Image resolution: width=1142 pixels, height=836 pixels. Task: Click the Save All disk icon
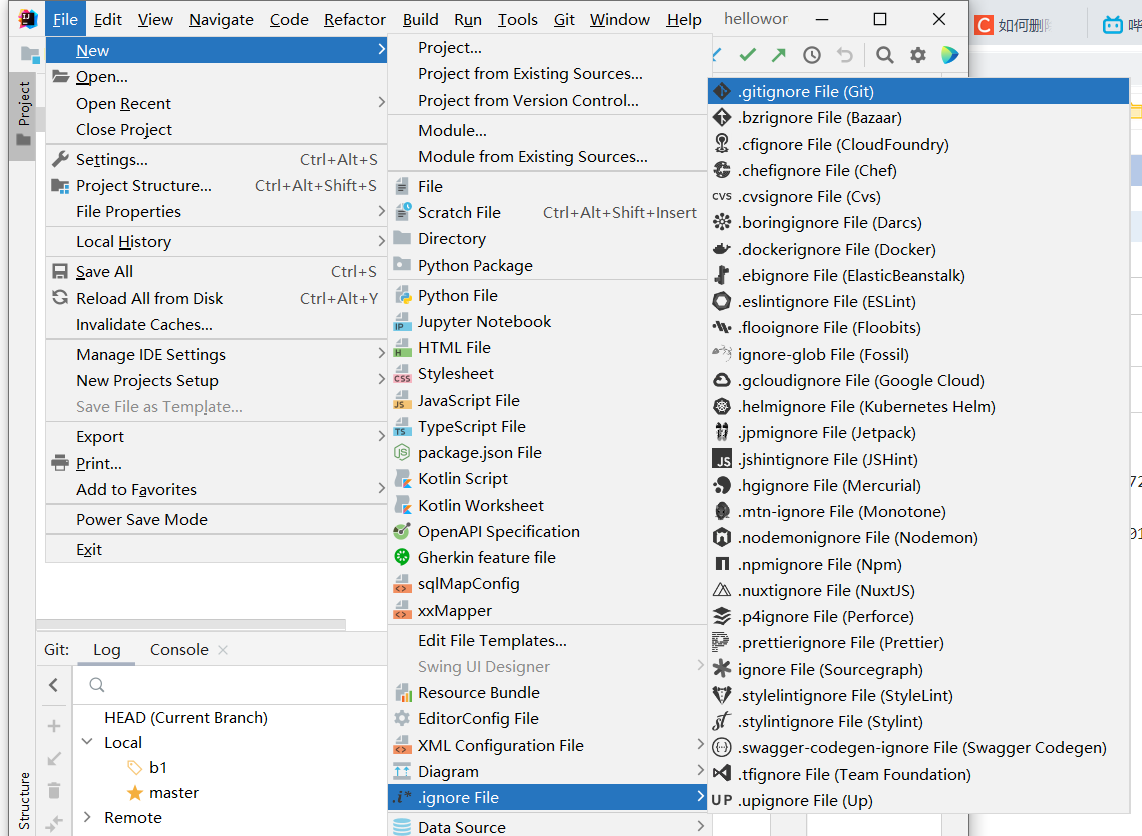pos(60,272)
